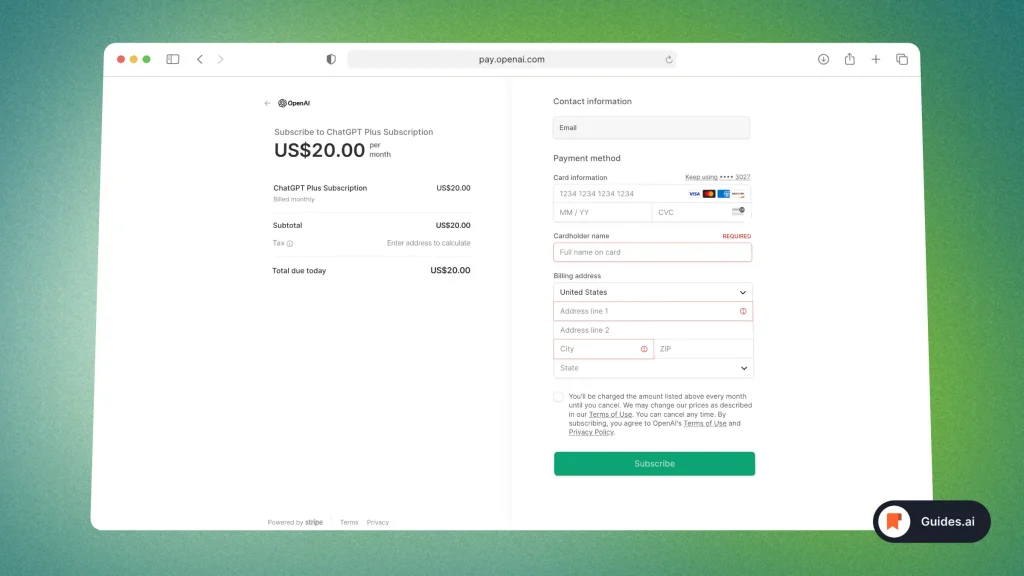
Task: Open the Safari downloads icon
Action: coord(824,59)
